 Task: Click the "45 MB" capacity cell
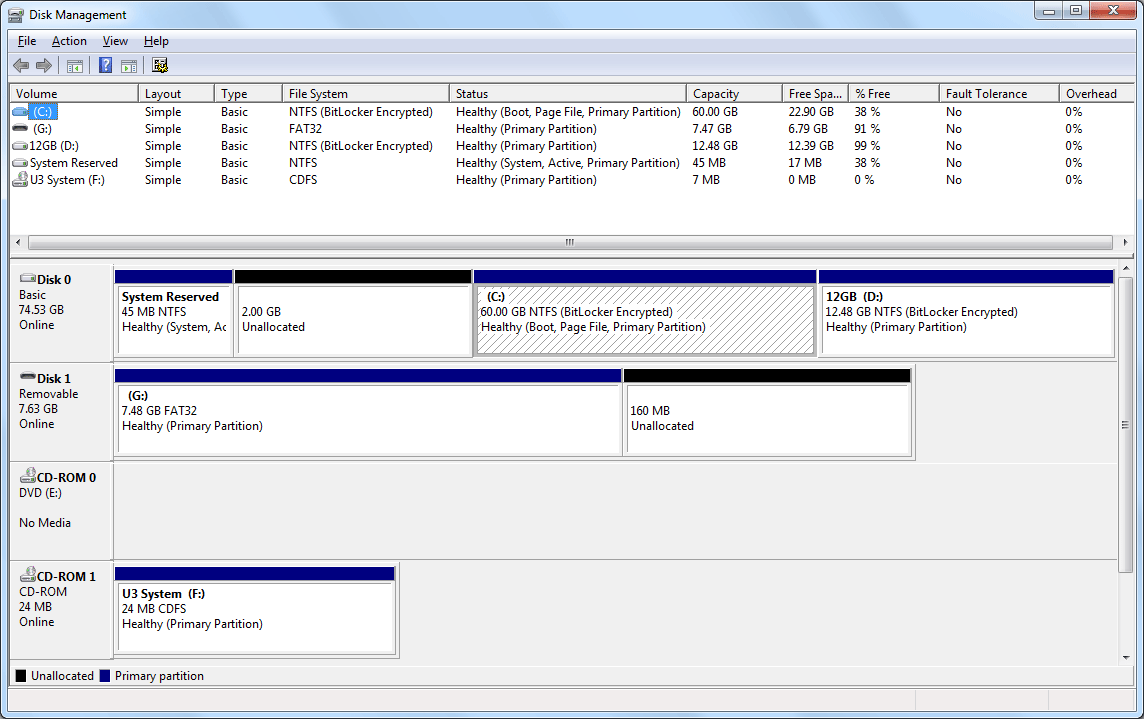click(x=709, y=163)
